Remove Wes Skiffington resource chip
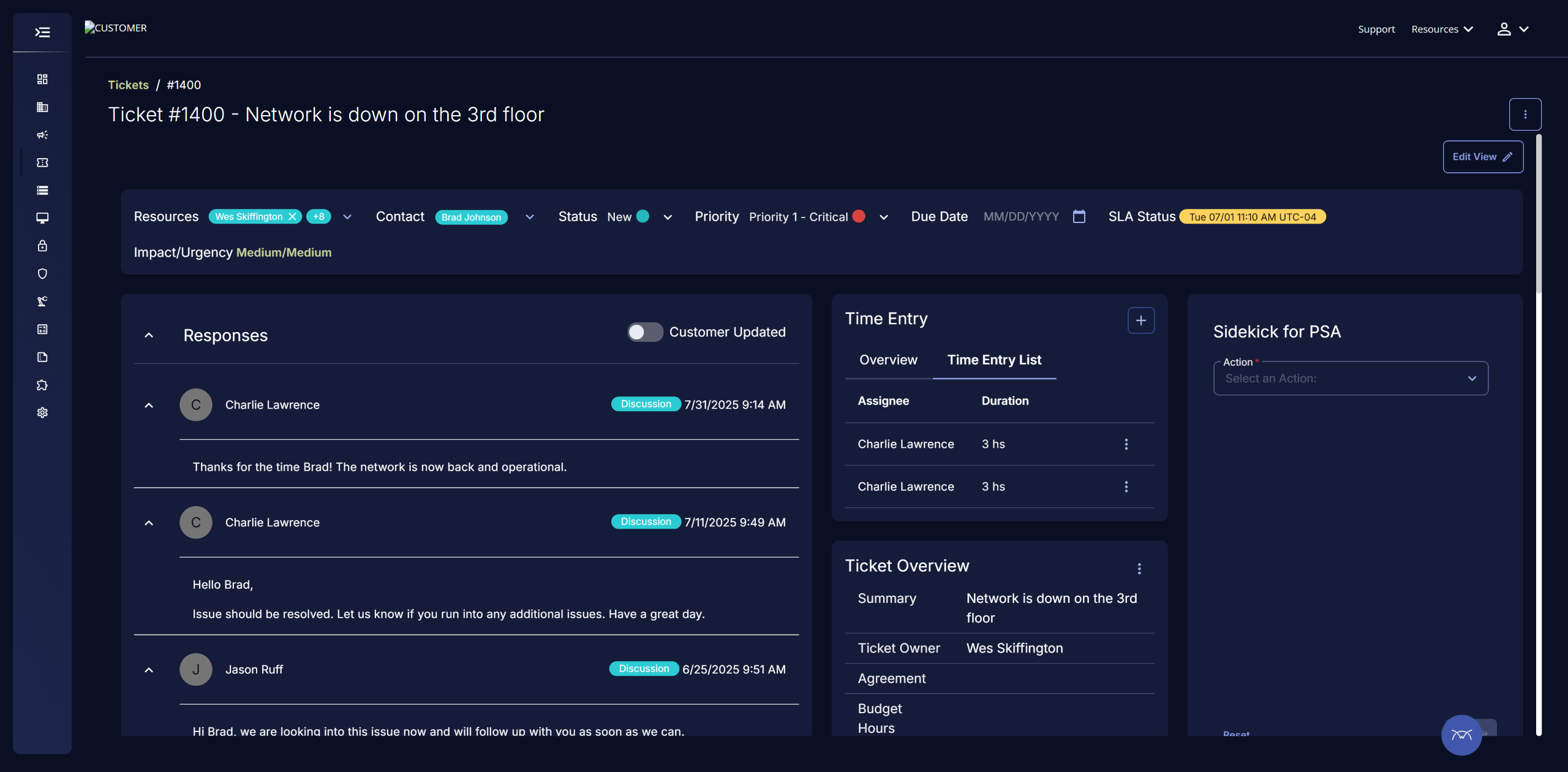This screenshot has width=1568, height=772. (293, 217)
